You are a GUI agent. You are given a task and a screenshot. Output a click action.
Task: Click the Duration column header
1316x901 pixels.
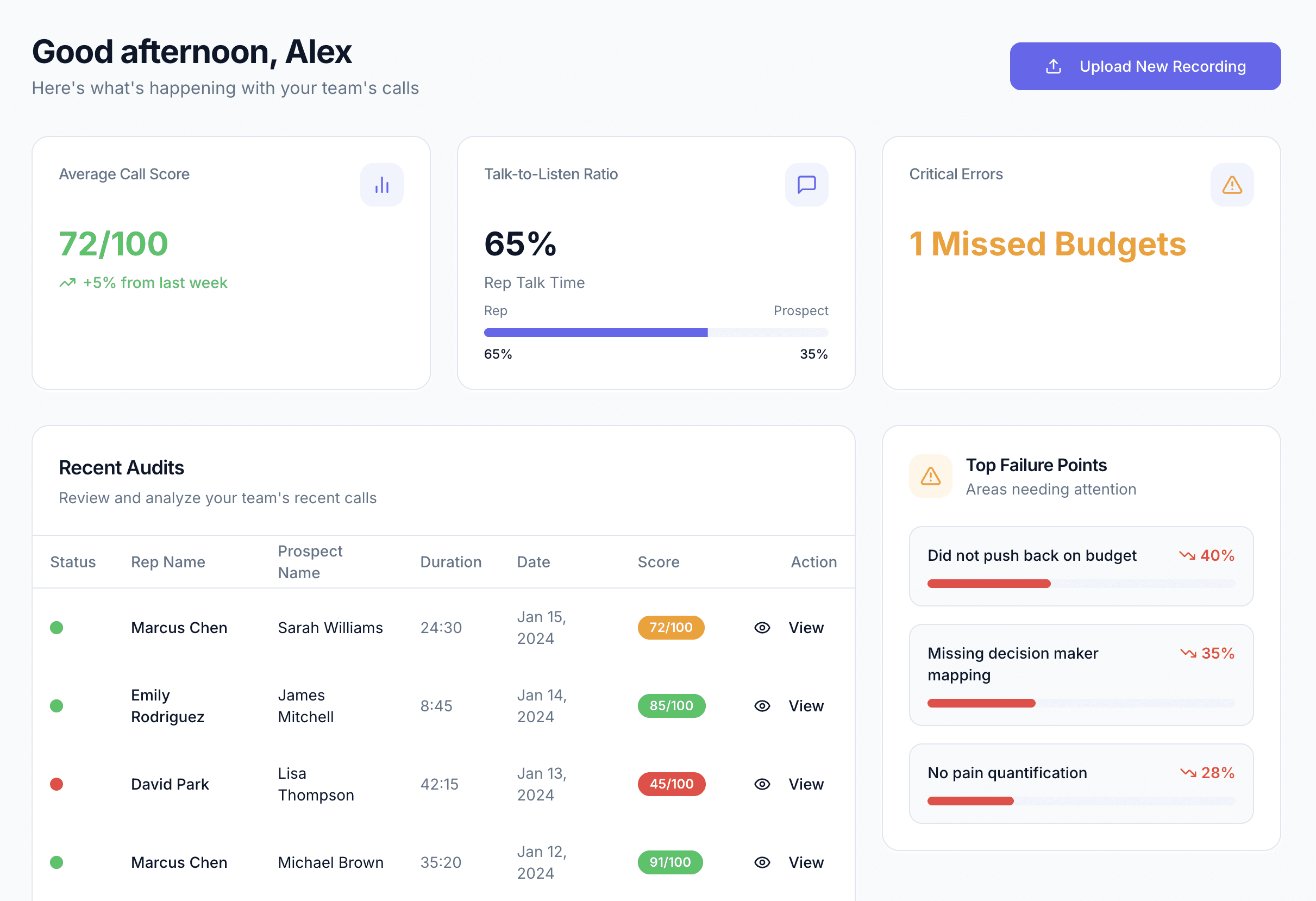click(451, 562)
